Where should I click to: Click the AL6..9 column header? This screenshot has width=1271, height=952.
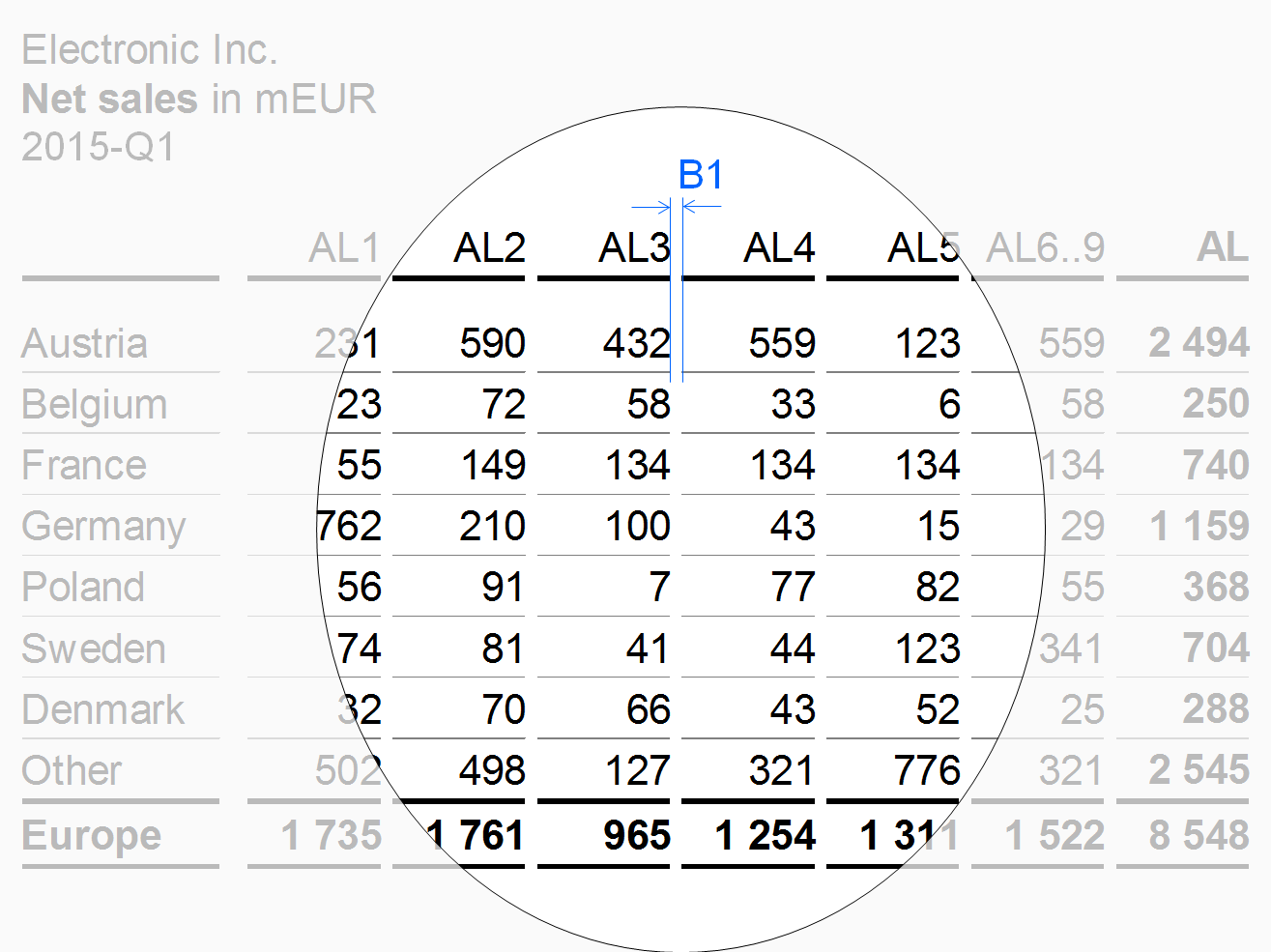point(1045,248)
